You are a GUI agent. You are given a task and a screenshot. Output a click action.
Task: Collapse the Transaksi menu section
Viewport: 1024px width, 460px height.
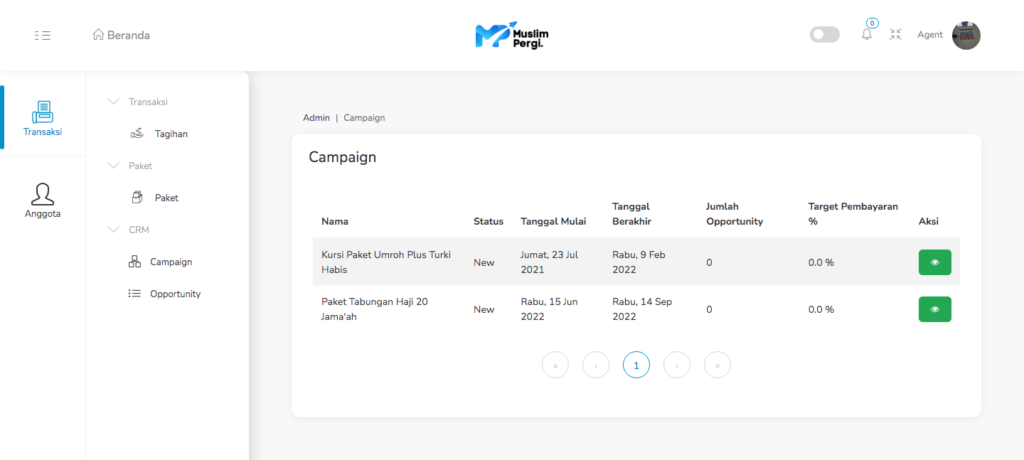(x=113, y=102)
